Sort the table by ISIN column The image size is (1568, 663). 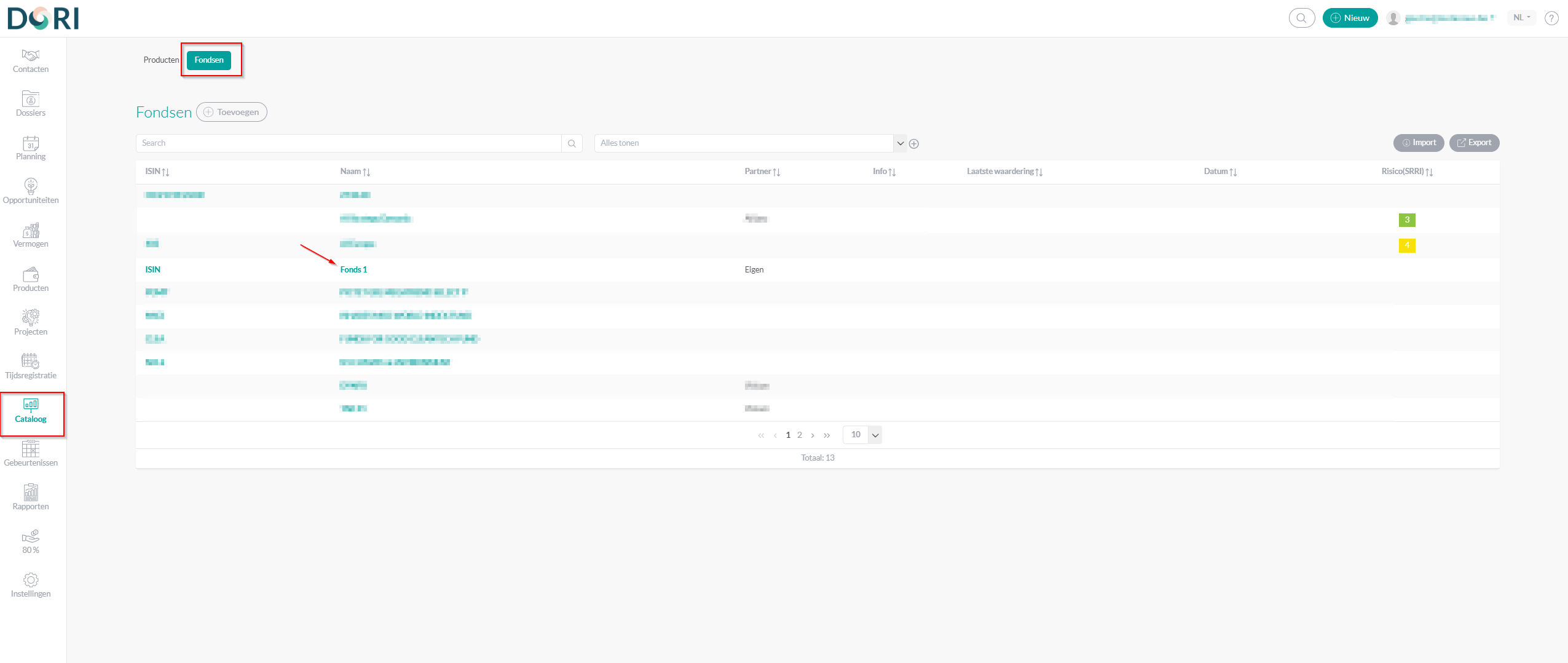click(x=157, y=172)
